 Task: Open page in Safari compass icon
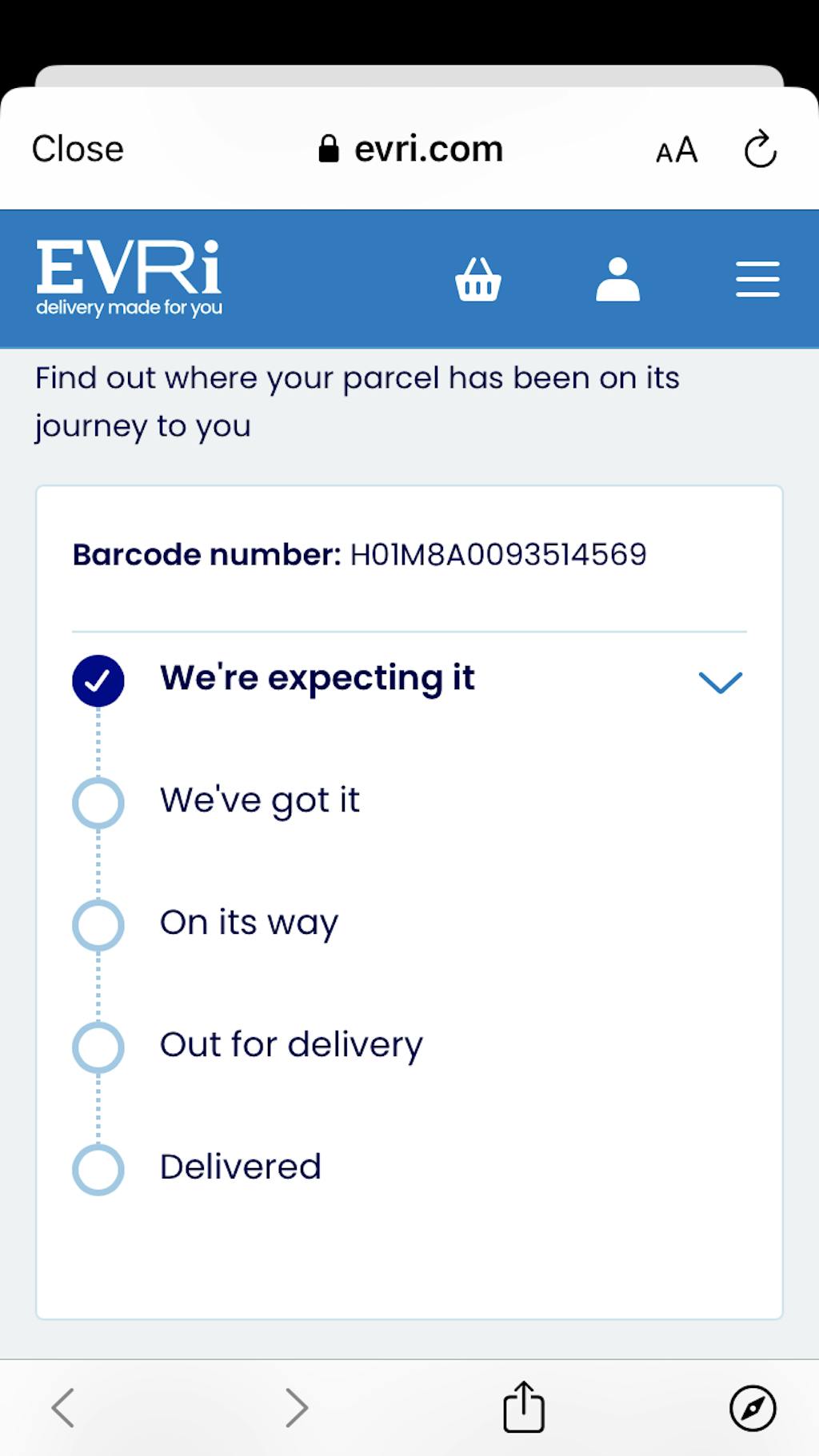coord(753,1407)
